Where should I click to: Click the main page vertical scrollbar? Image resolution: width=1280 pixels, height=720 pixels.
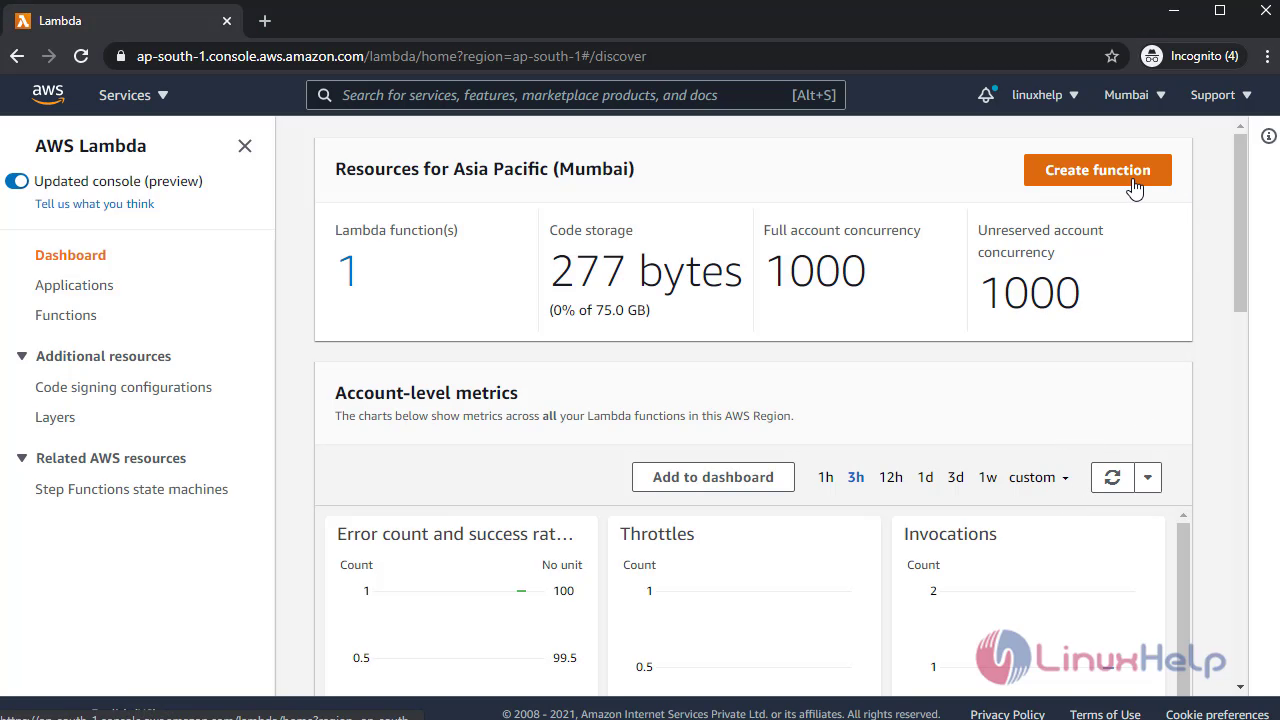(1240, 223)
